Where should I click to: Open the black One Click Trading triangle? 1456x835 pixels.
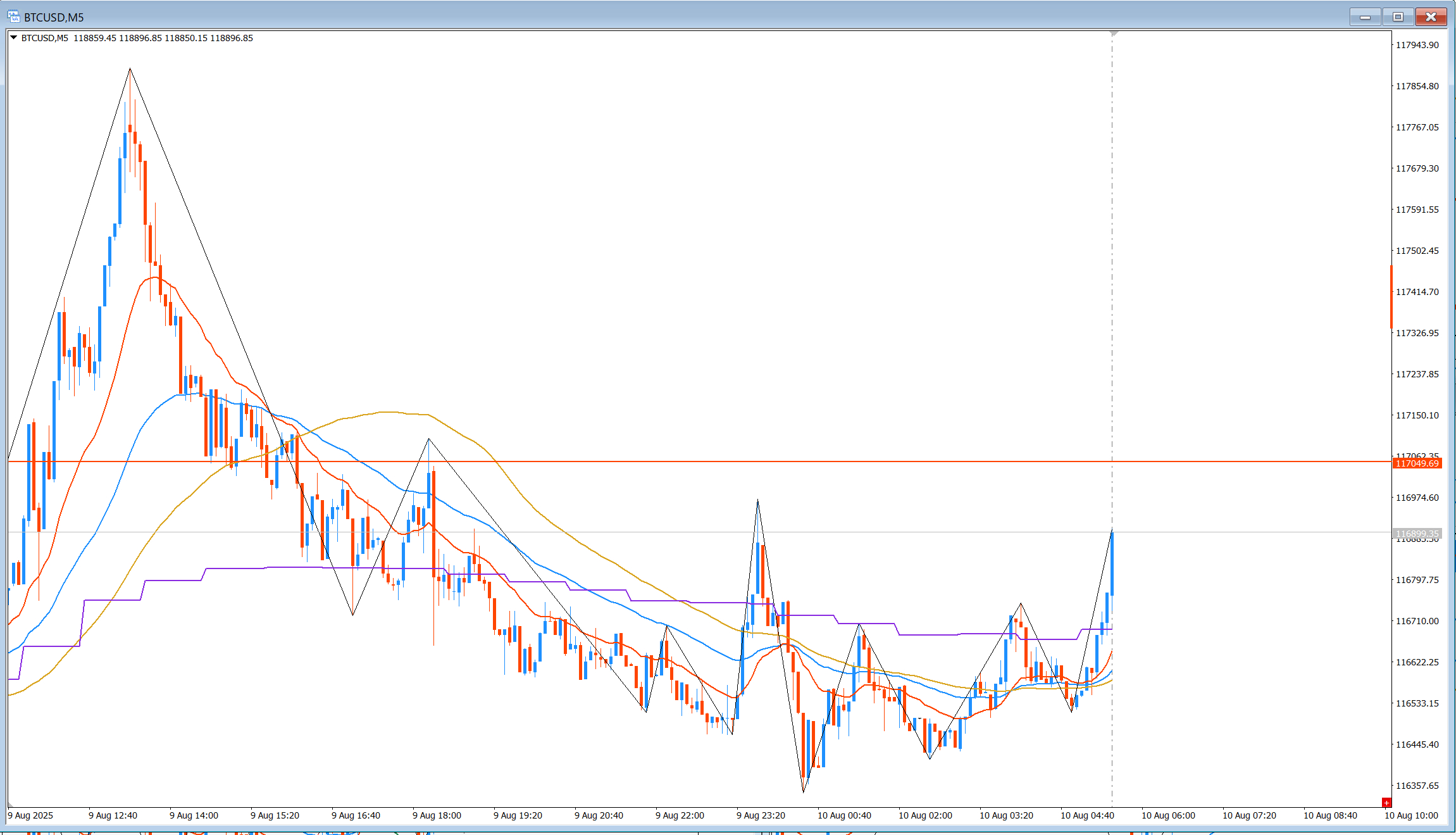[13, 38]
